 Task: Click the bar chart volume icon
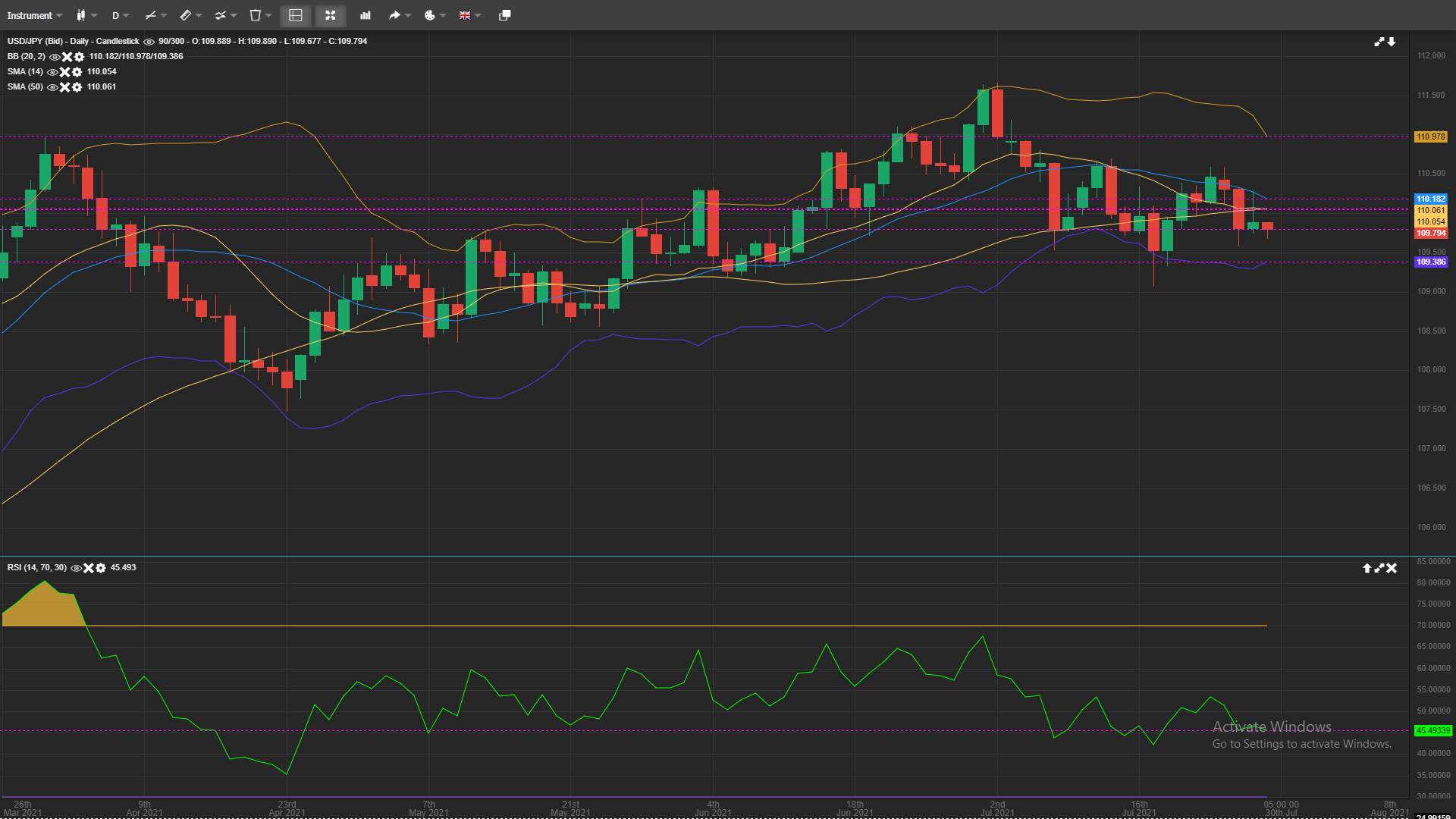tap(366, 15)
